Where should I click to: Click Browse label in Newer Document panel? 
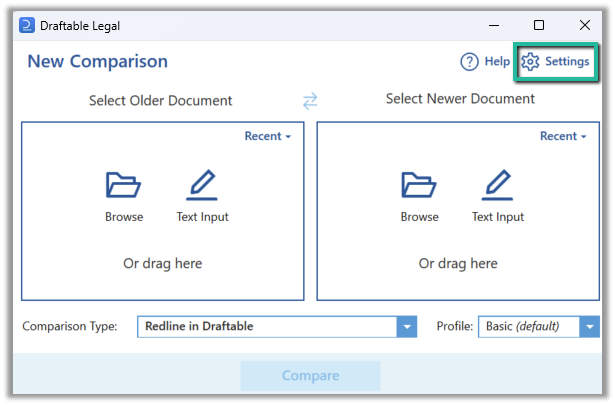click(x=419, y=217)
